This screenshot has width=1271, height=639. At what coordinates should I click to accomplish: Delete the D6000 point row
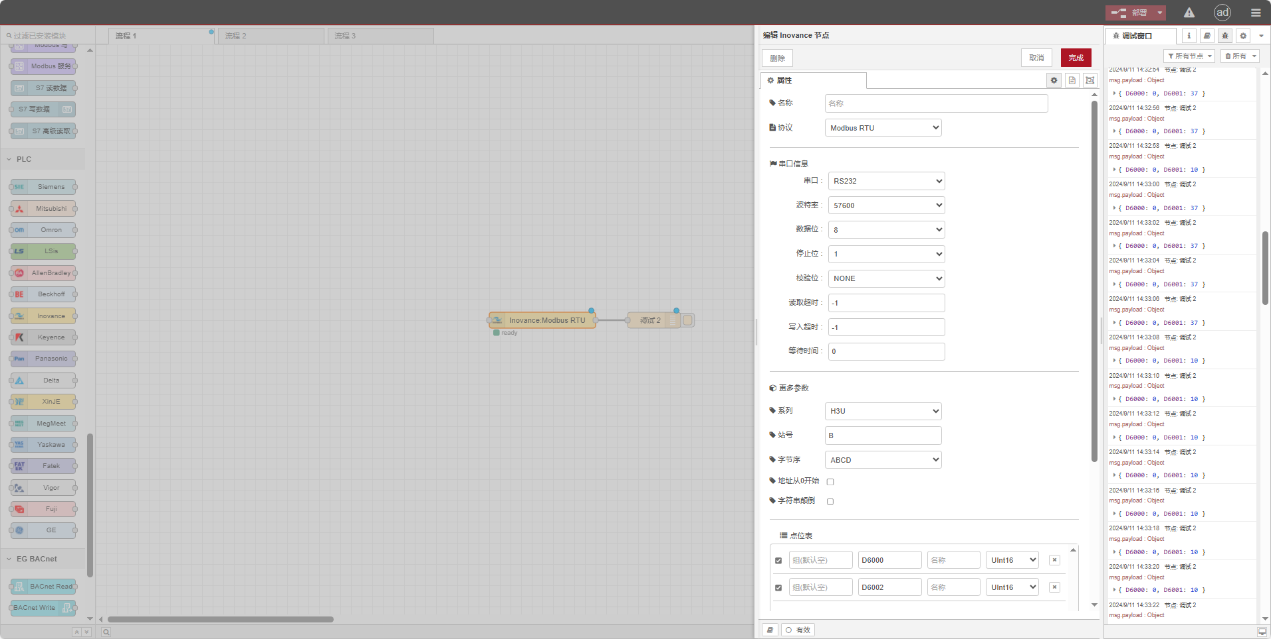click(x=1054, y=560)
